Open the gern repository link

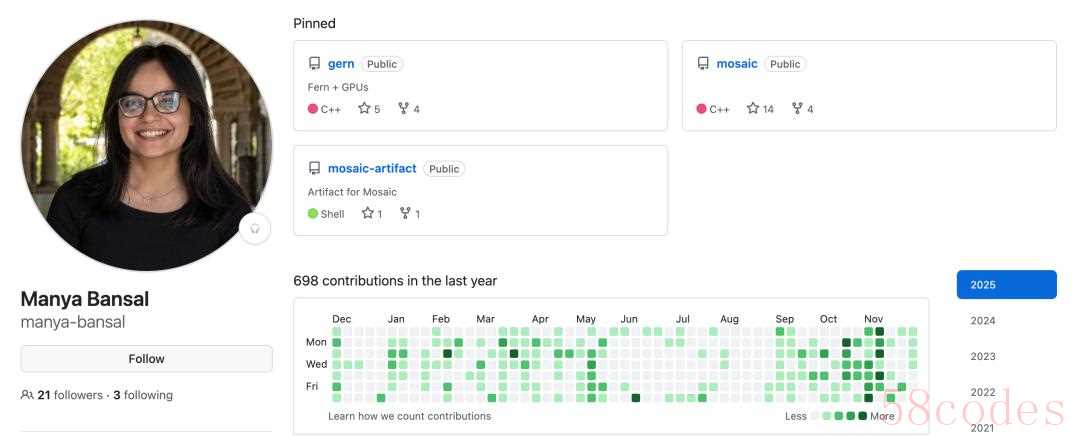point(341,64)
